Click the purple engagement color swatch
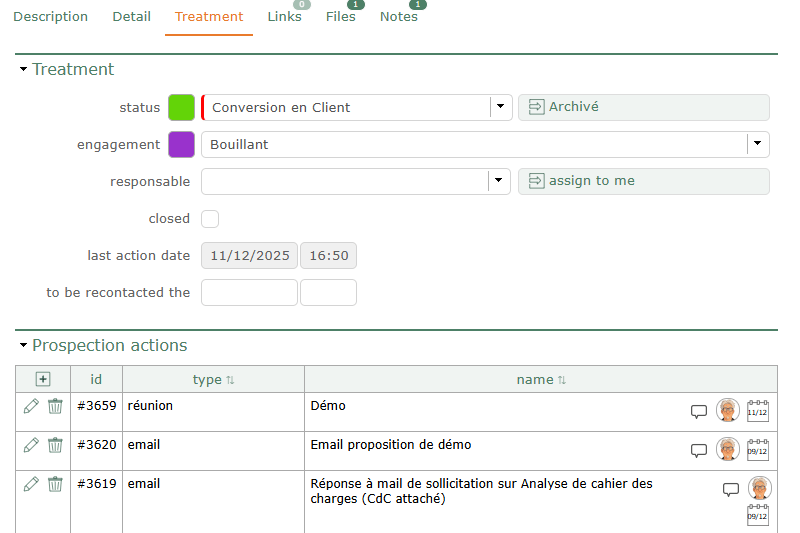The height and width of the screenshot is (533, 800). 181,144
